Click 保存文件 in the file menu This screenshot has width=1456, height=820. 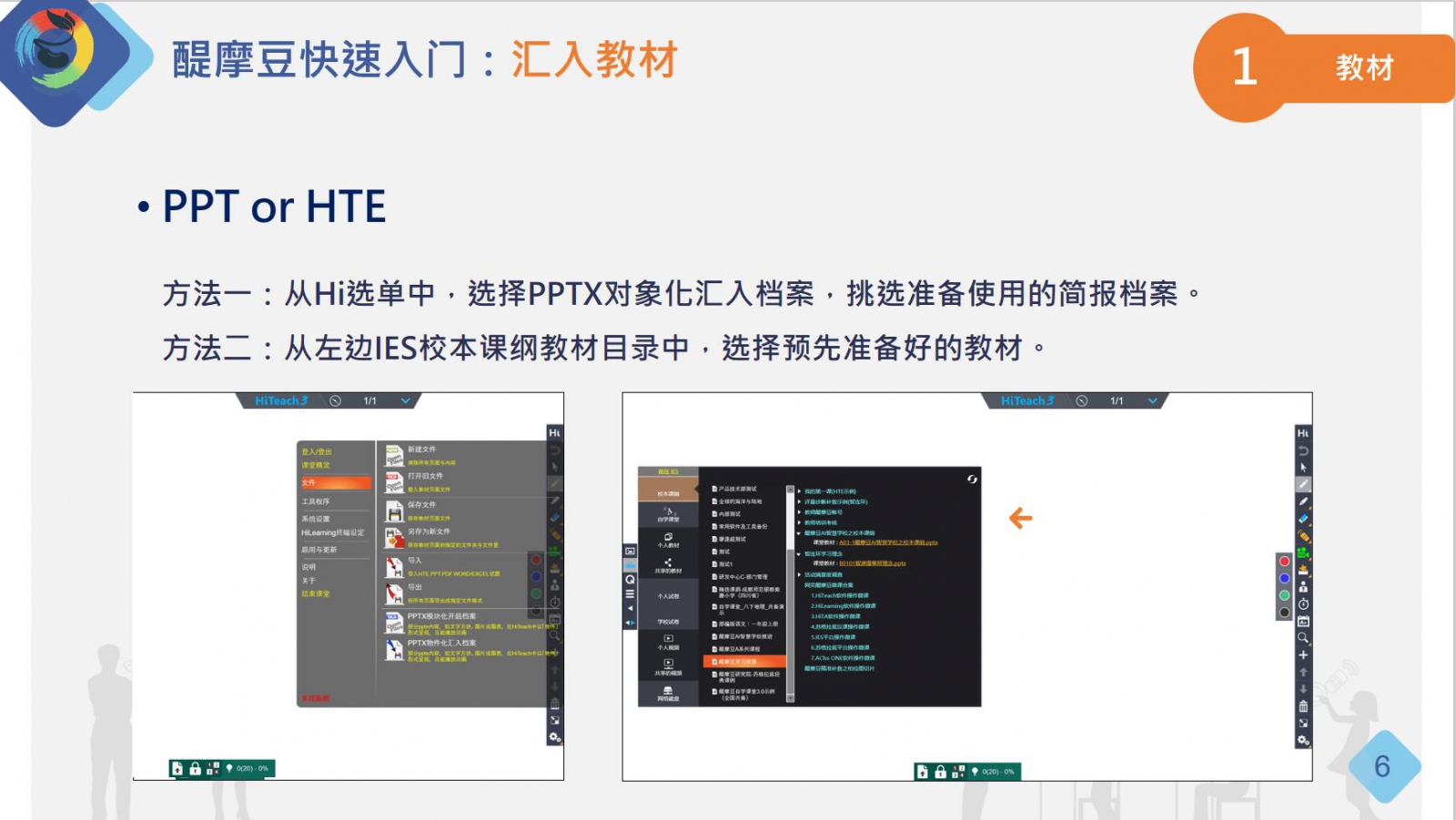pyautogui.click(x=422, y=504)
